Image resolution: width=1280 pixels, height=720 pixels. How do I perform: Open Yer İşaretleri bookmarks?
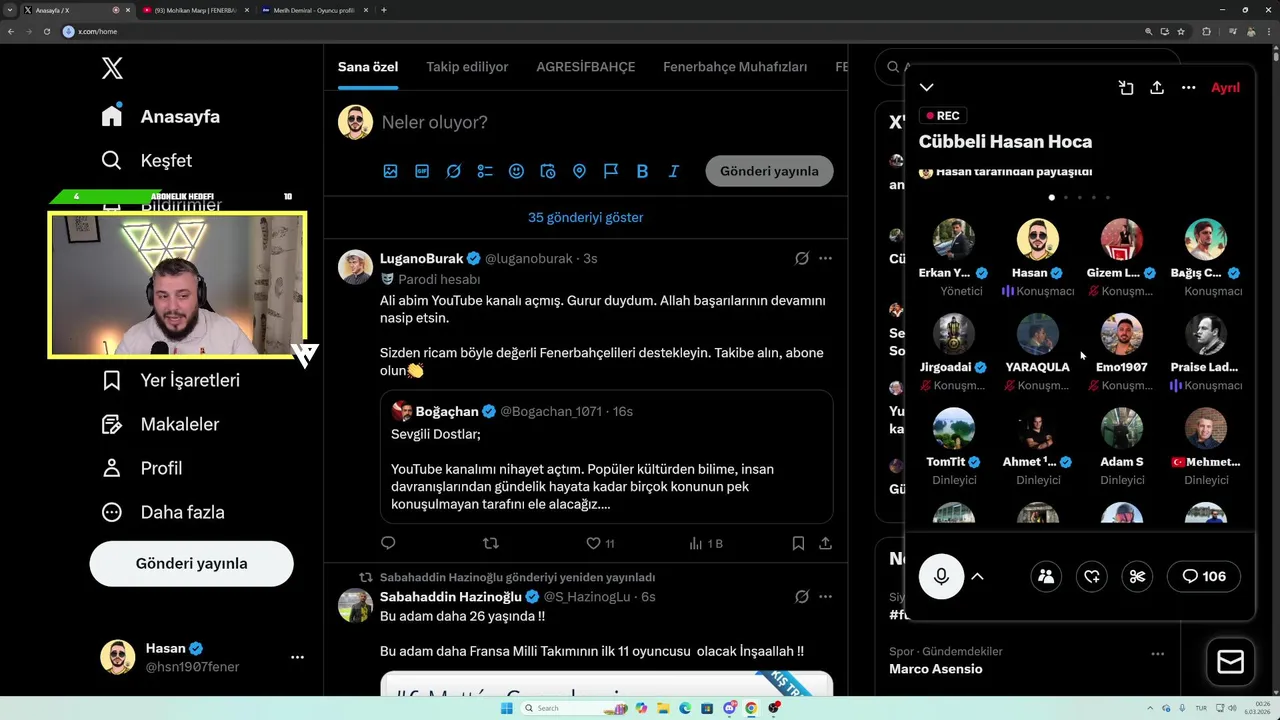(170, 380)
